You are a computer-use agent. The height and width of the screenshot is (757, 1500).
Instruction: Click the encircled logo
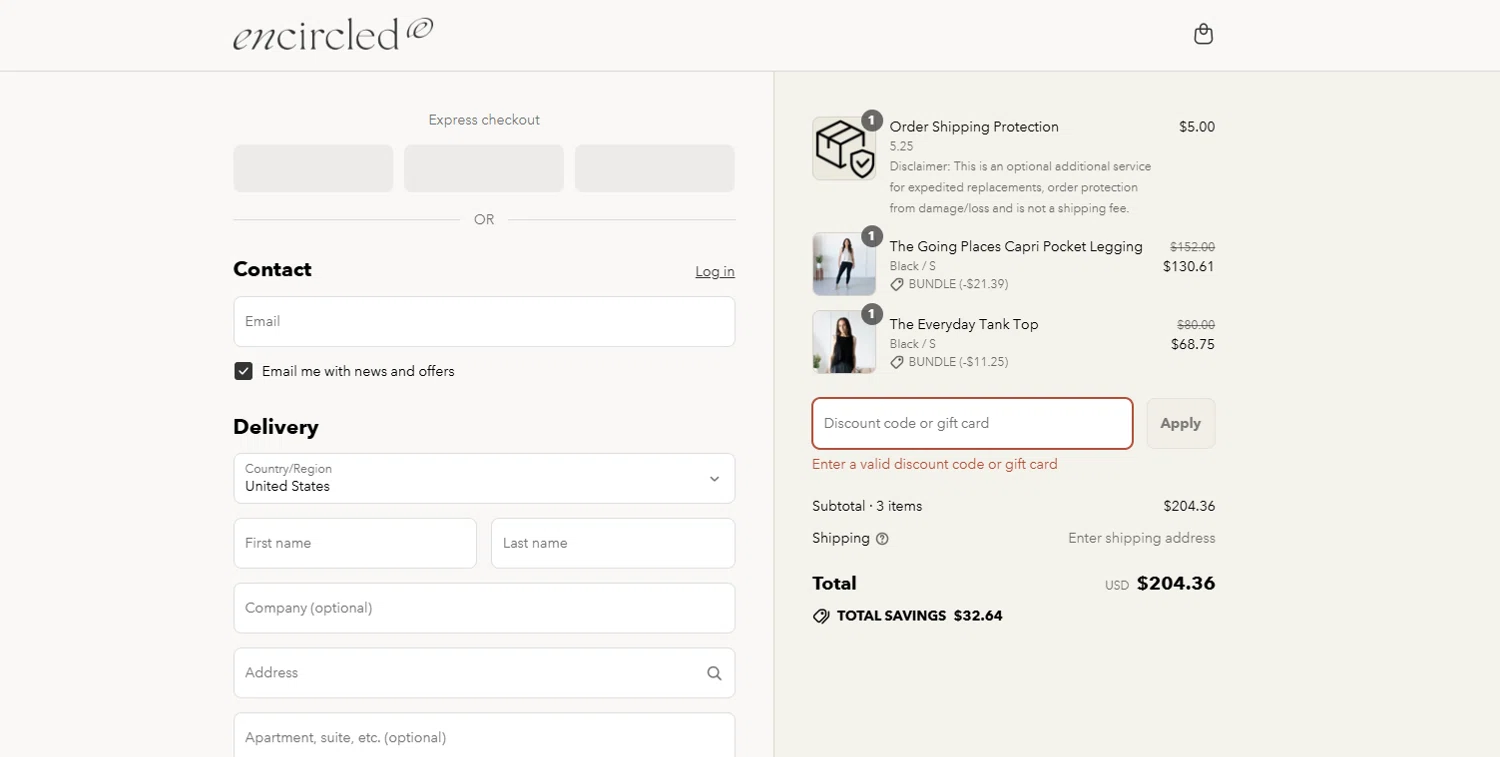[333, 34]
